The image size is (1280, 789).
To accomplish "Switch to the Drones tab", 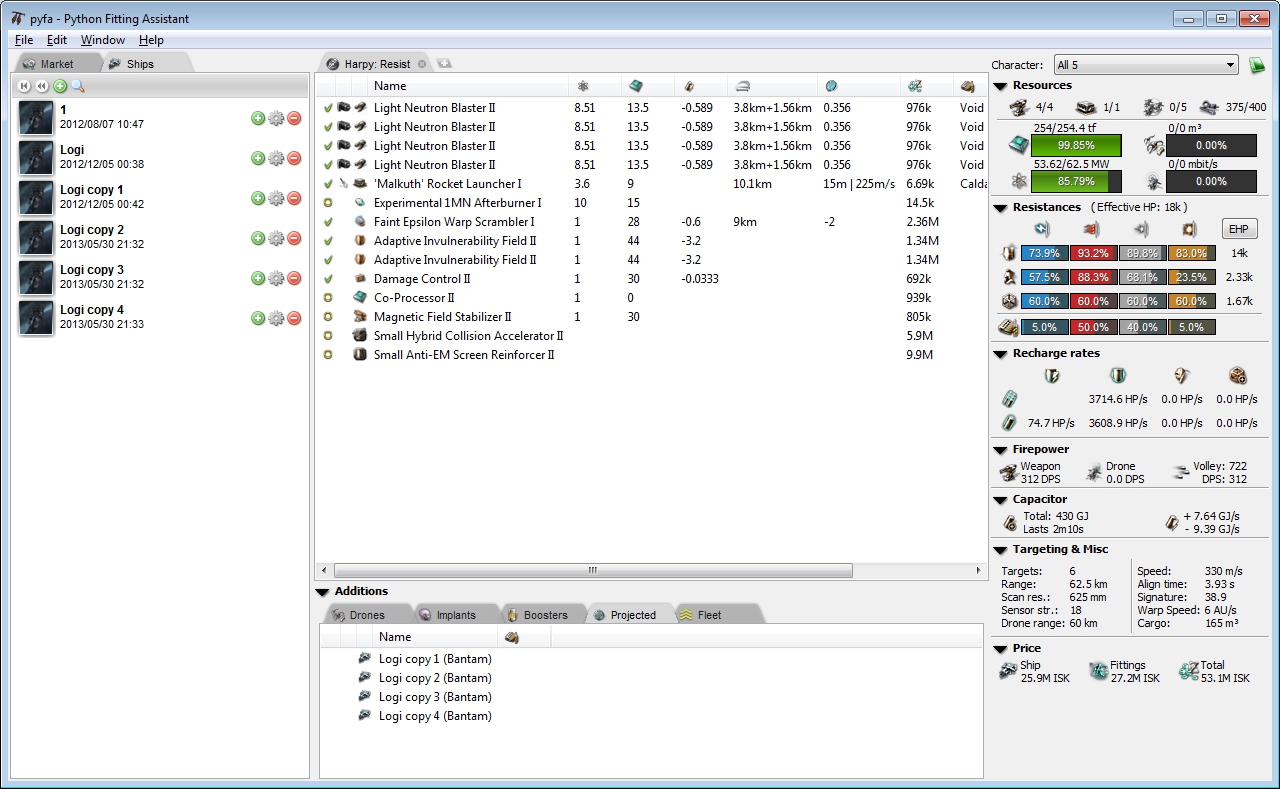I will pos(367,615).
